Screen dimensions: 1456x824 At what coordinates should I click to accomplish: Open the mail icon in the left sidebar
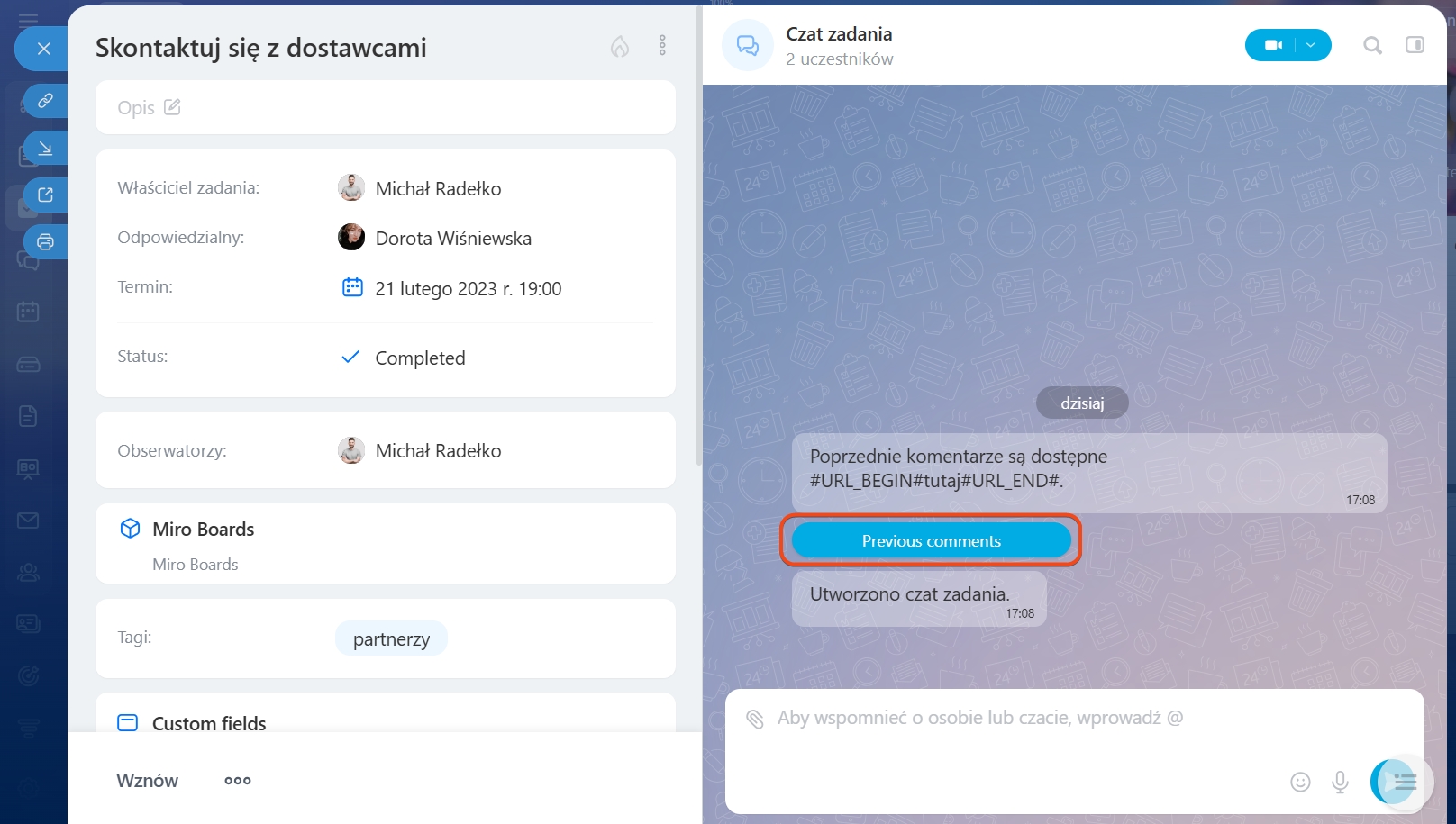pyautogui.click(x=28, y=521)
